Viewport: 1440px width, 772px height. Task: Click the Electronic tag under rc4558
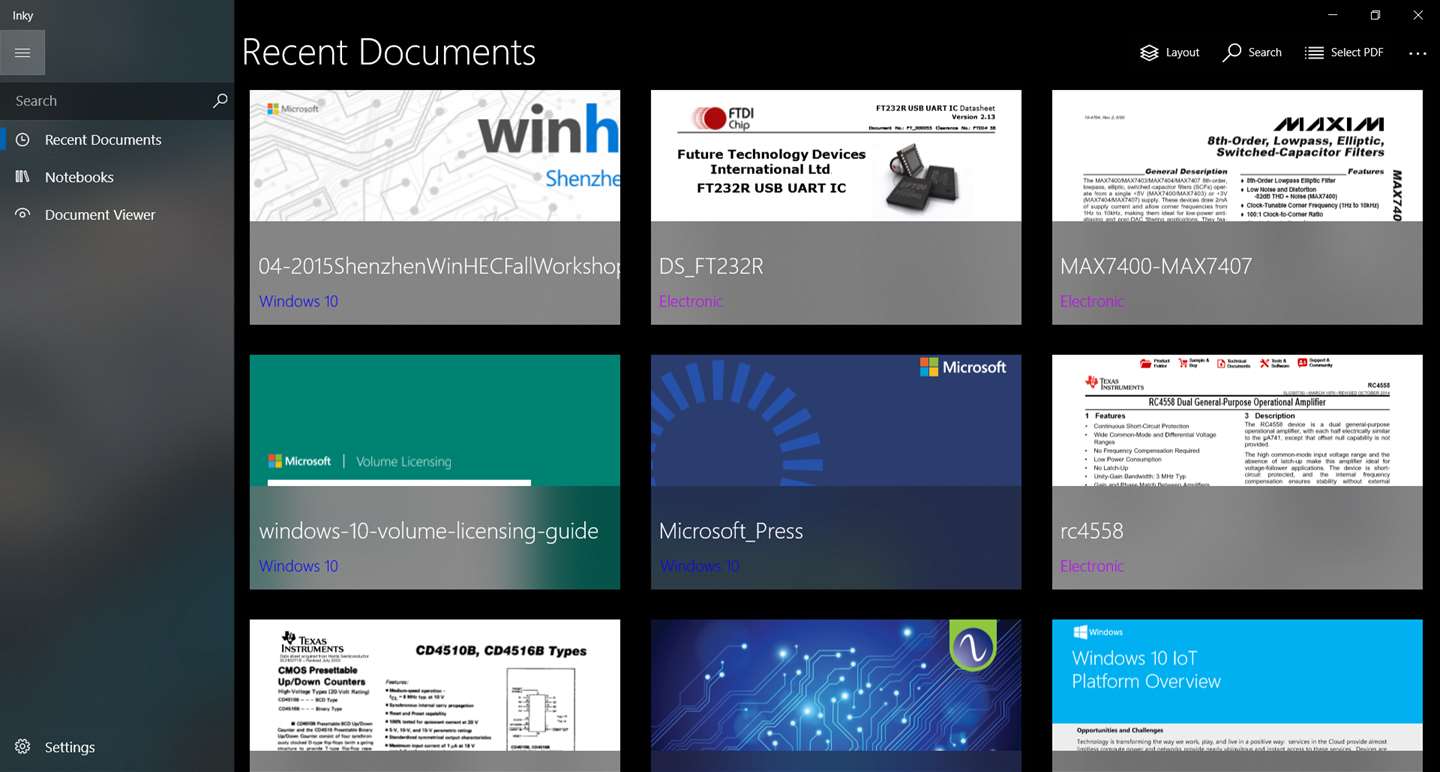(x=1092, y=566)
